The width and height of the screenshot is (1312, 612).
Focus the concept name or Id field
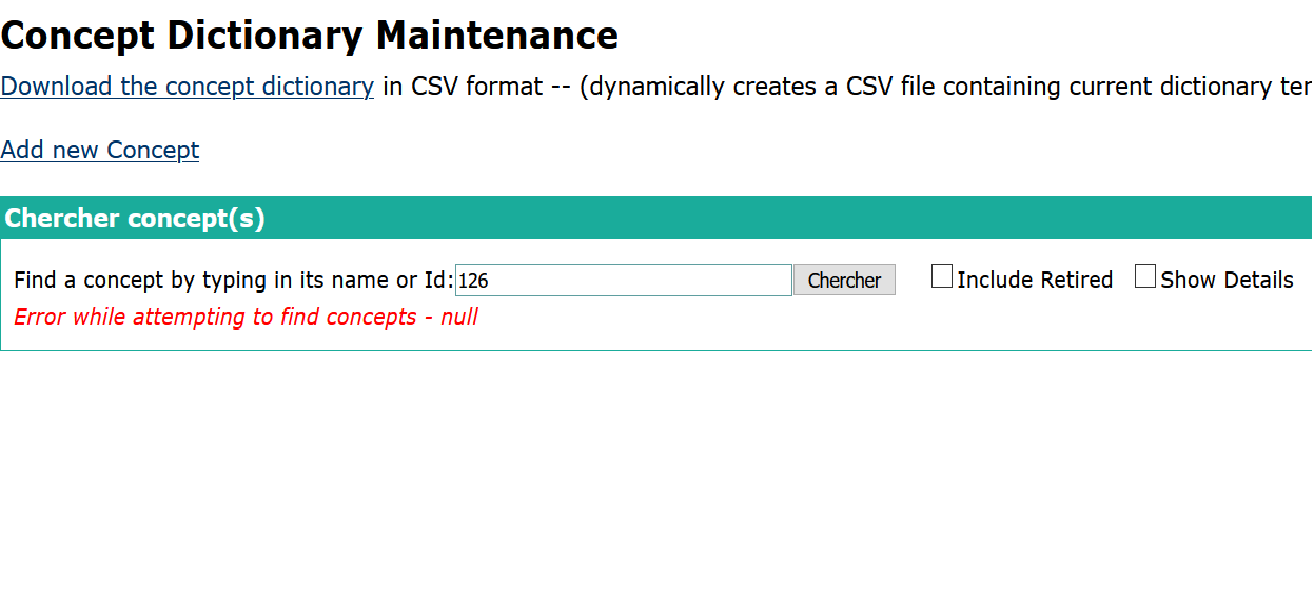(x=623, y=280)
